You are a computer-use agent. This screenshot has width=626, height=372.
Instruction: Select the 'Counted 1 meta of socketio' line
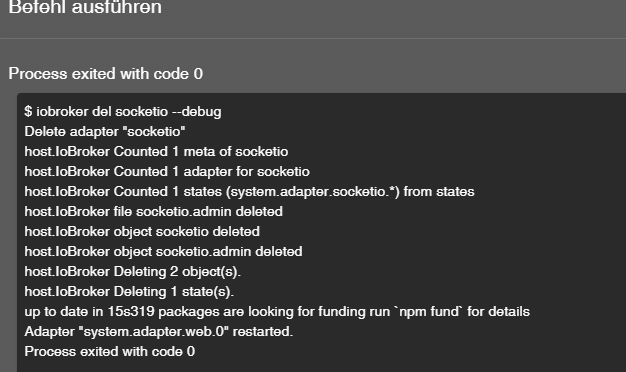point(156,152)
